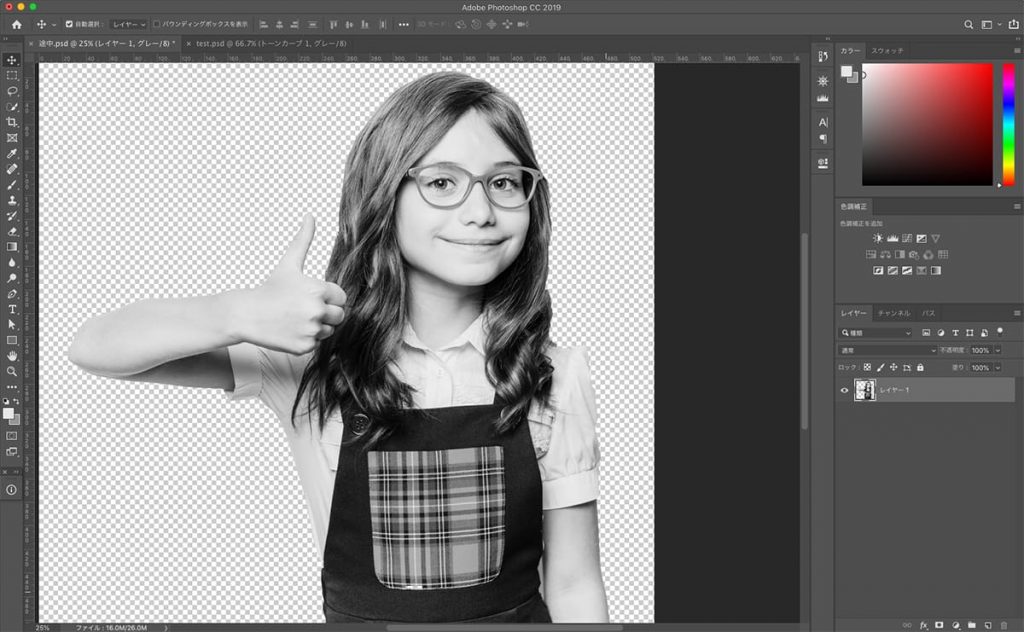The height and width of the screenshot is (632, 1024).
Task: Switch to the チャンネル tab
Action: coord(893,313)
